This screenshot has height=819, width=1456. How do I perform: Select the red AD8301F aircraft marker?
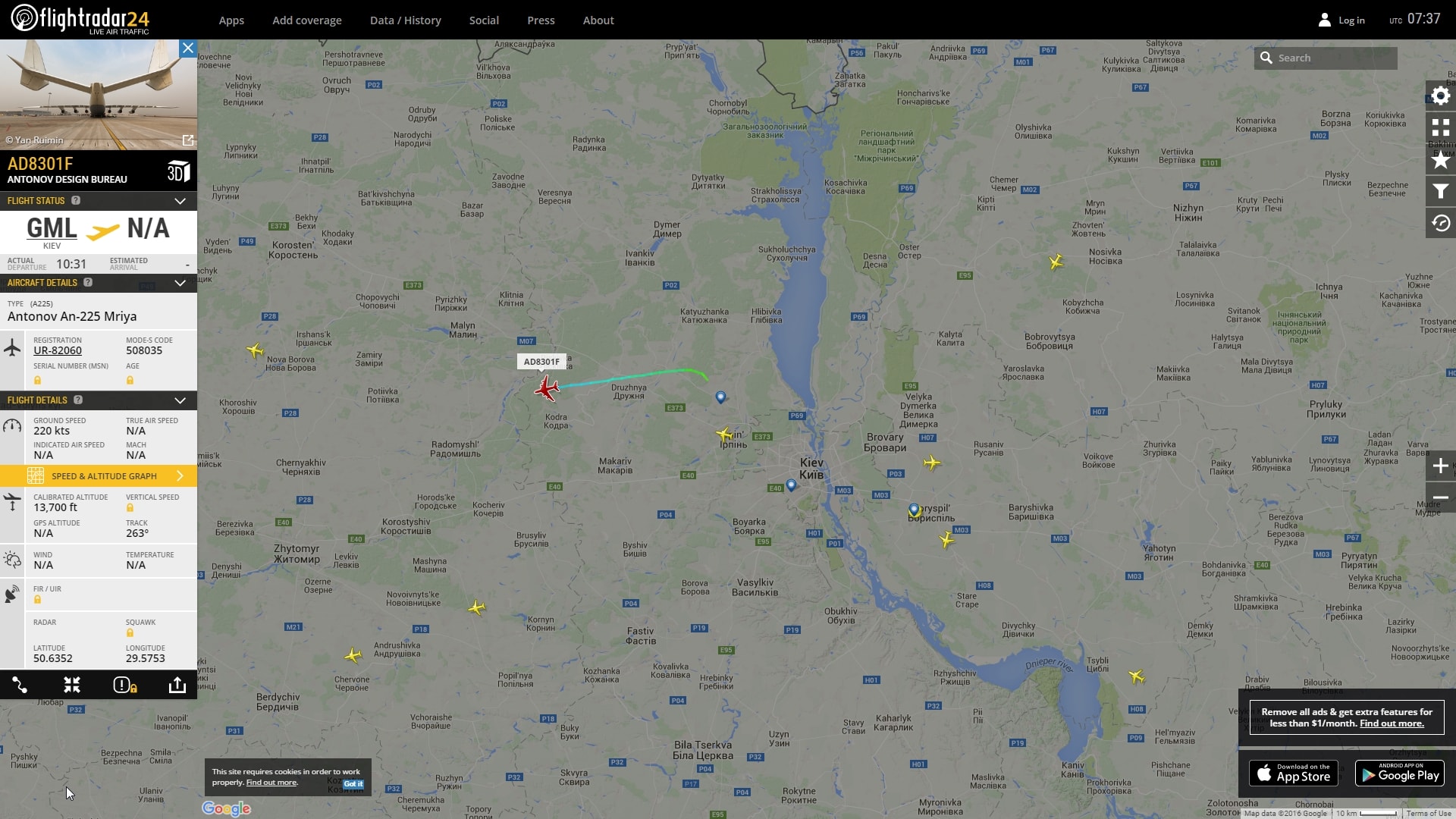[x=546, y=388]
